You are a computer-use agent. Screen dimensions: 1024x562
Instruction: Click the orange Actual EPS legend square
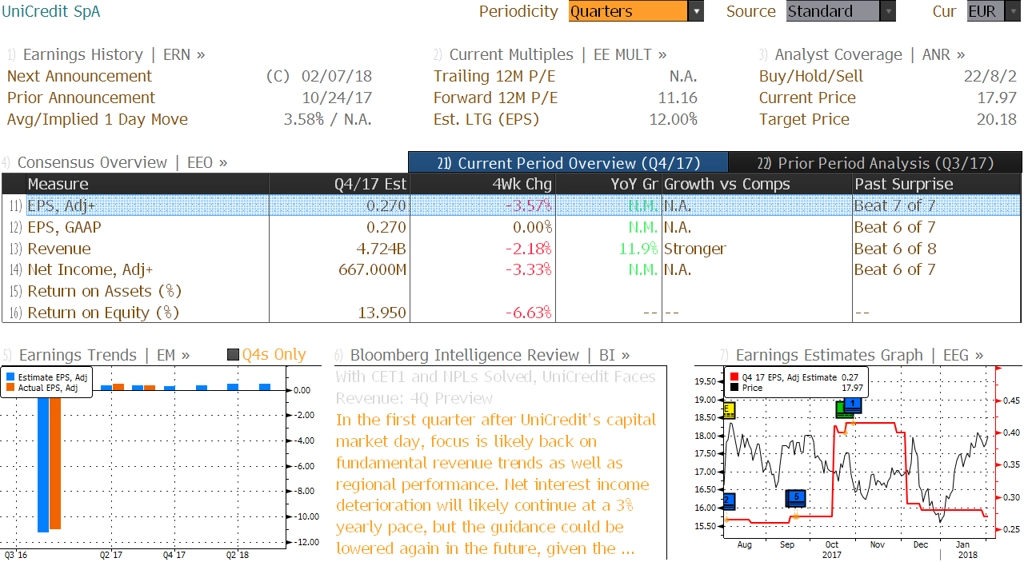coord(10,388)
